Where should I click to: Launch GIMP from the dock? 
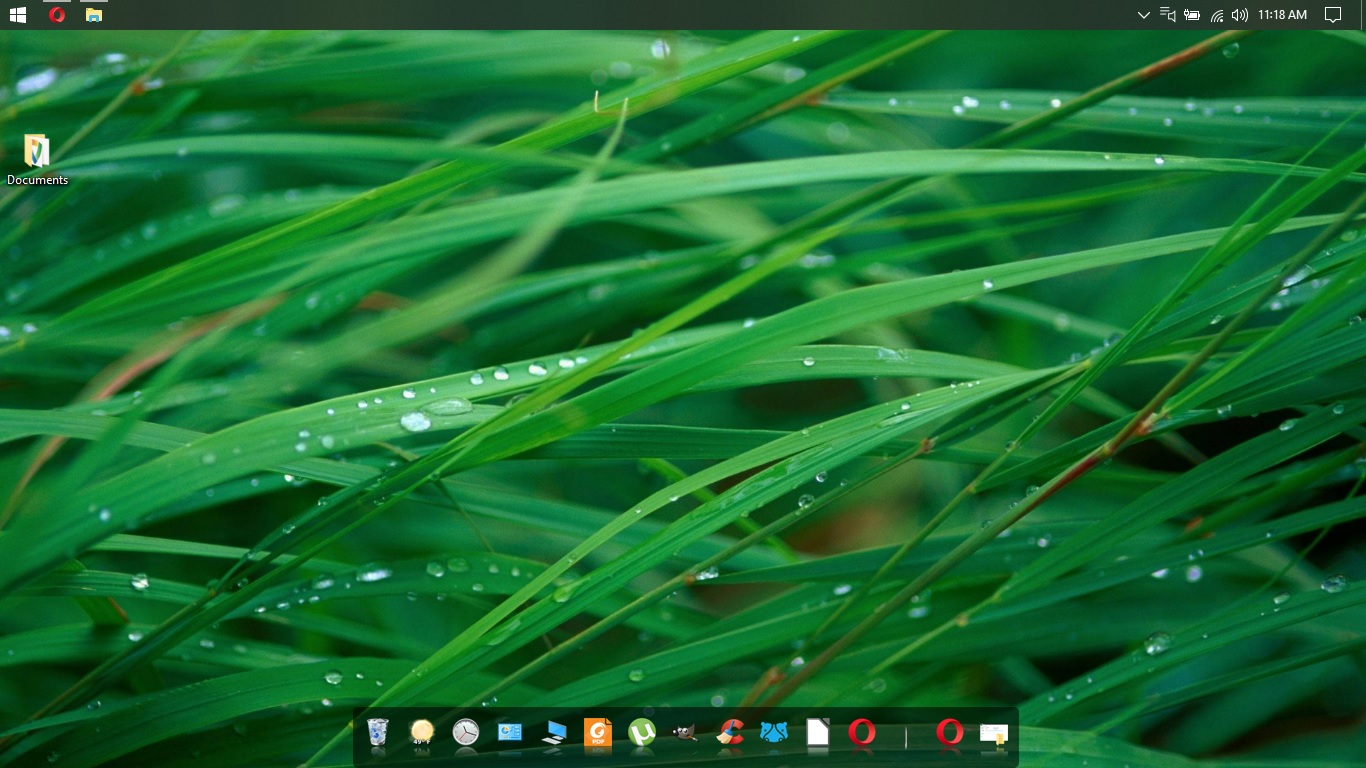686,733
